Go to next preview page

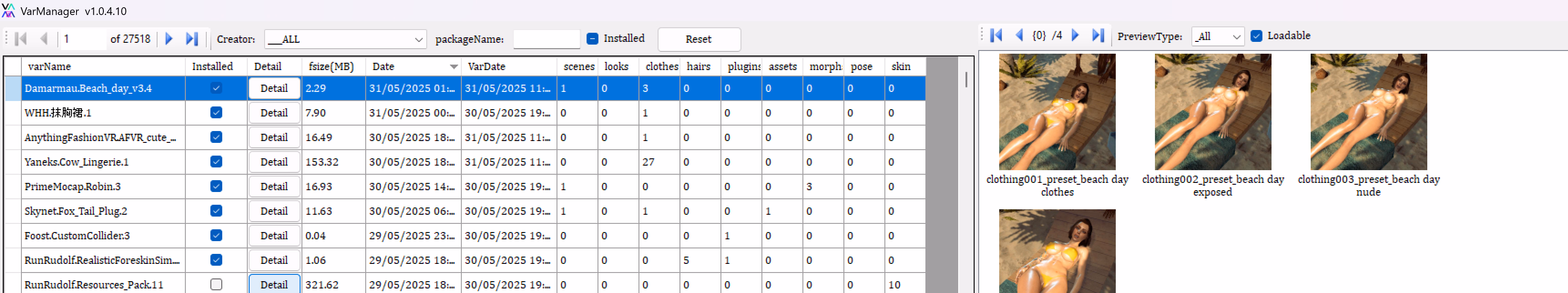click(x=1076, y=35)
